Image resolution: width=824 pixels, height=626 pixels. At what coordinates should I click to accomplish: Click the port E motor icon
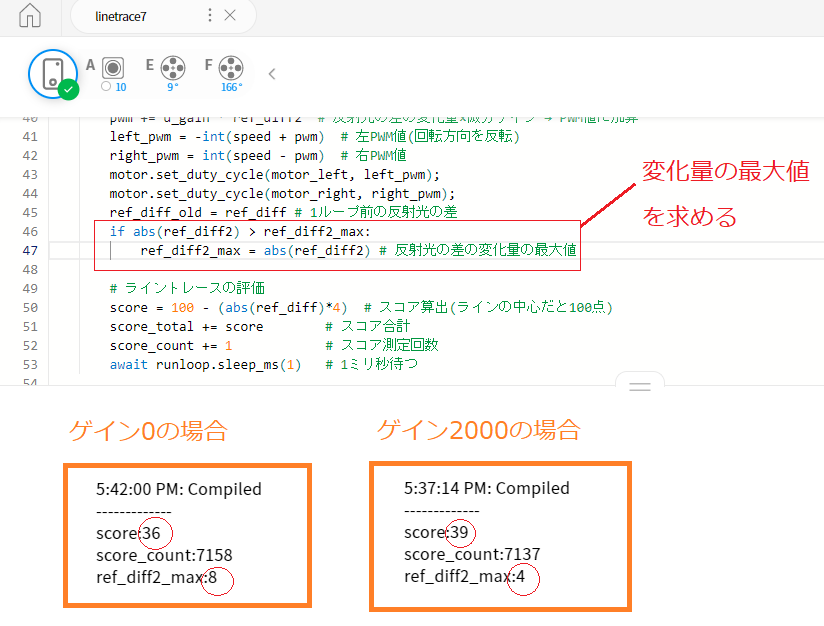172,67
